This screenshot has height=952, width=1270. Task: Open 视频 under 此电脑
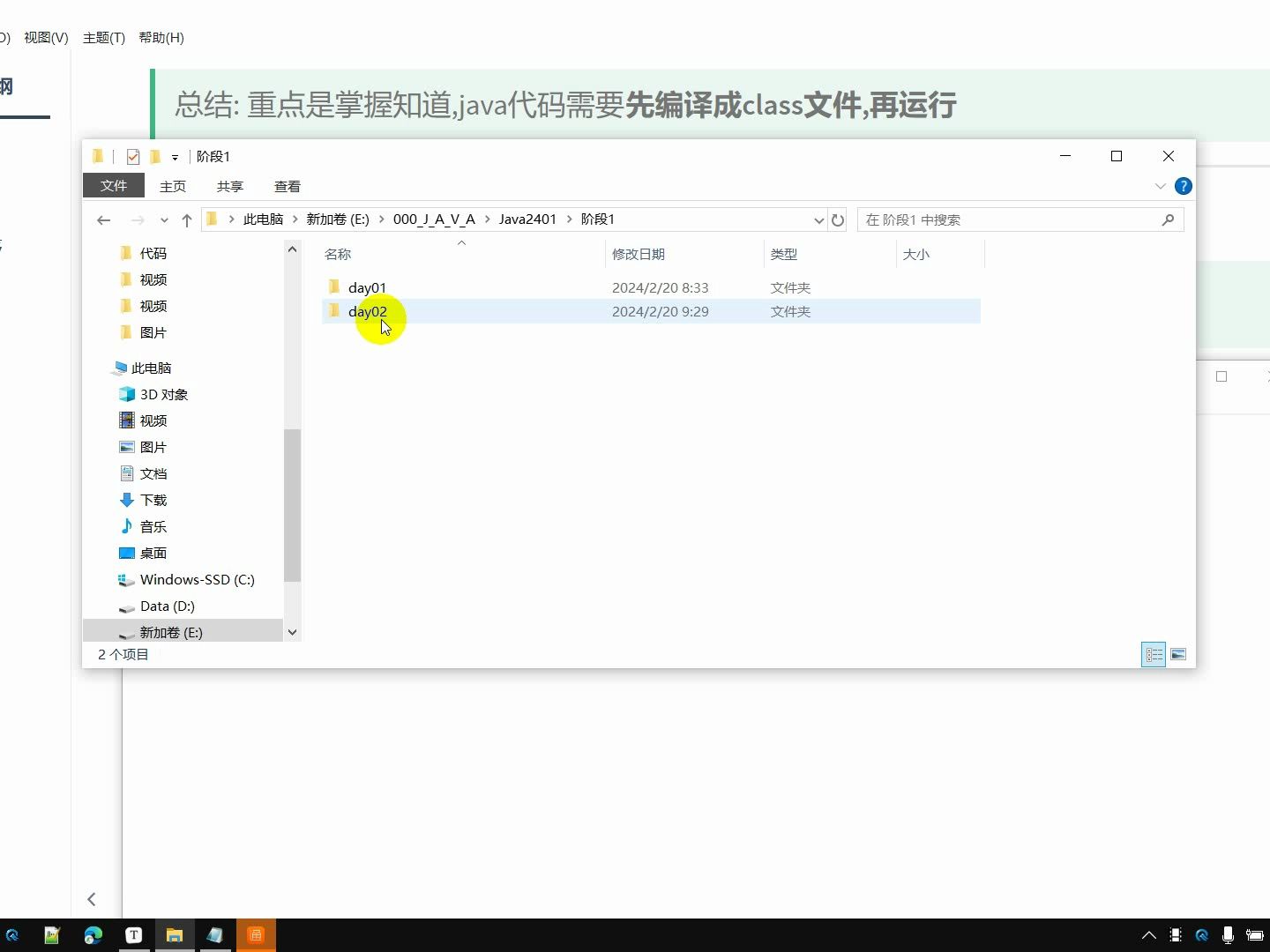tap(153, 420)
